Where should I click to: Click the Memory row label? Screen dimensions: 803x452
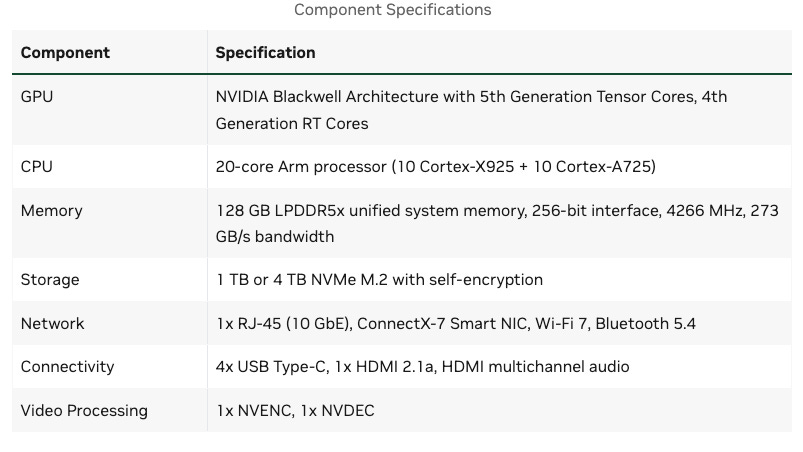tap(51, 210)
